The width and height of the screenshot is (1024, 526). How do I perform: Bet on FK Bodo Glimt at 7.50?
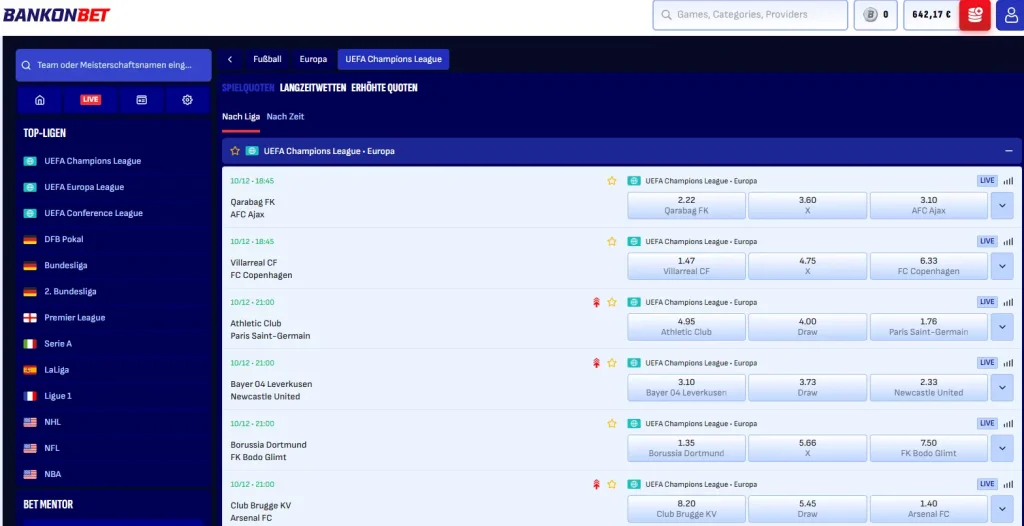pos(929,448)
